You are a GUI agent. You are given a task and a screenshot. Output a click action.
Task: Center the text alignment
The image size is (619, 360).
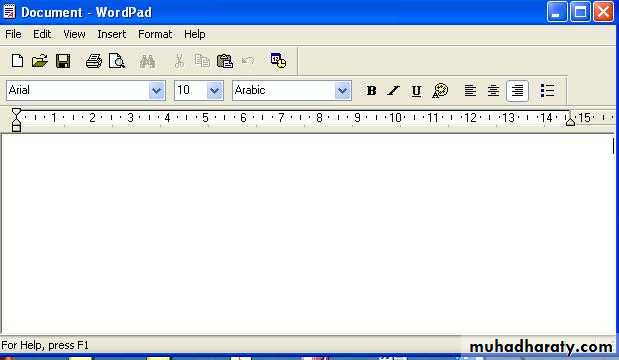pos(493,91)
